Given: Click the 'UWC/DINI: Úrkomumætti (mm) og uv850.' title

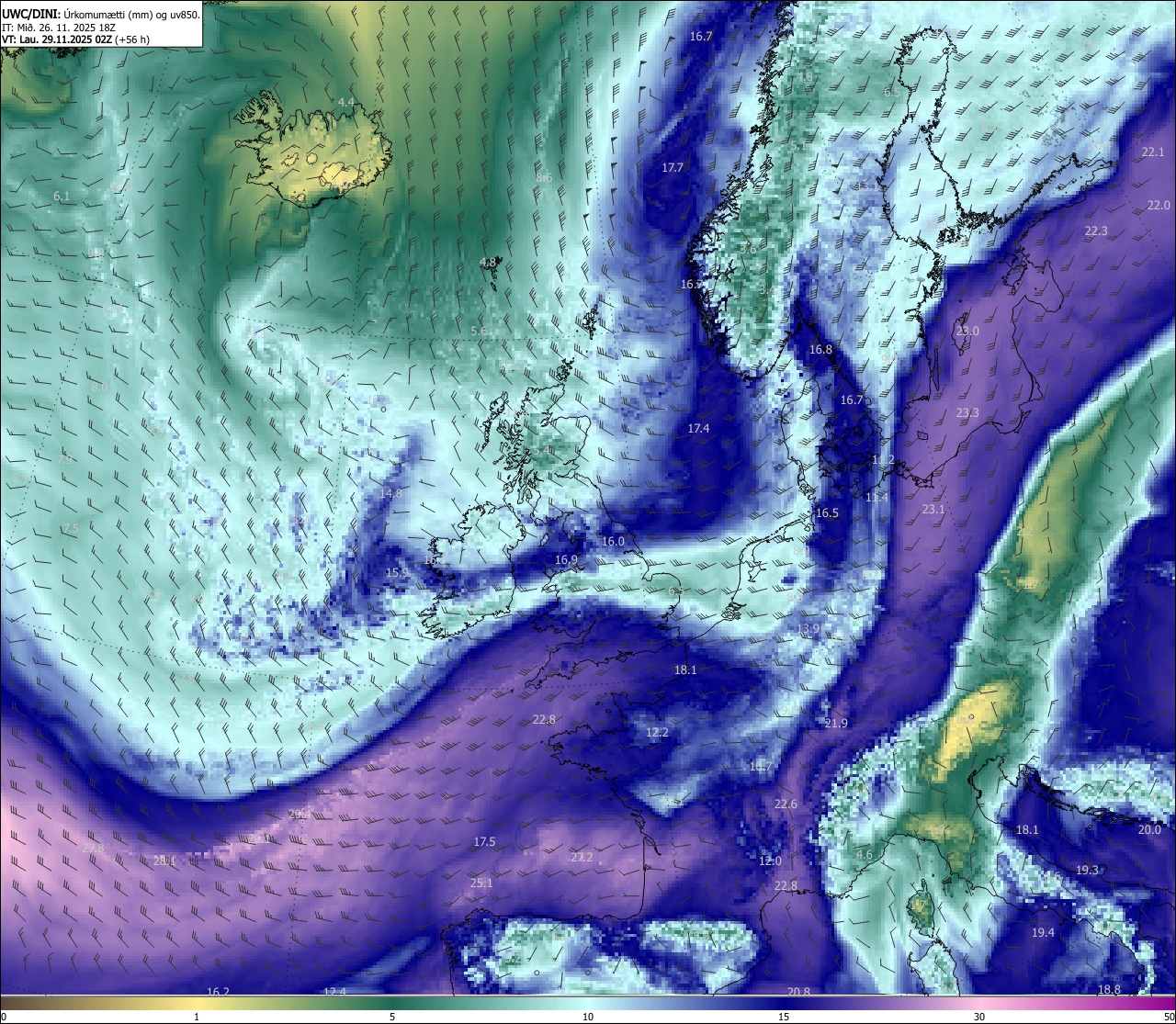Looking at the screenshot, I should pos(101,15).
